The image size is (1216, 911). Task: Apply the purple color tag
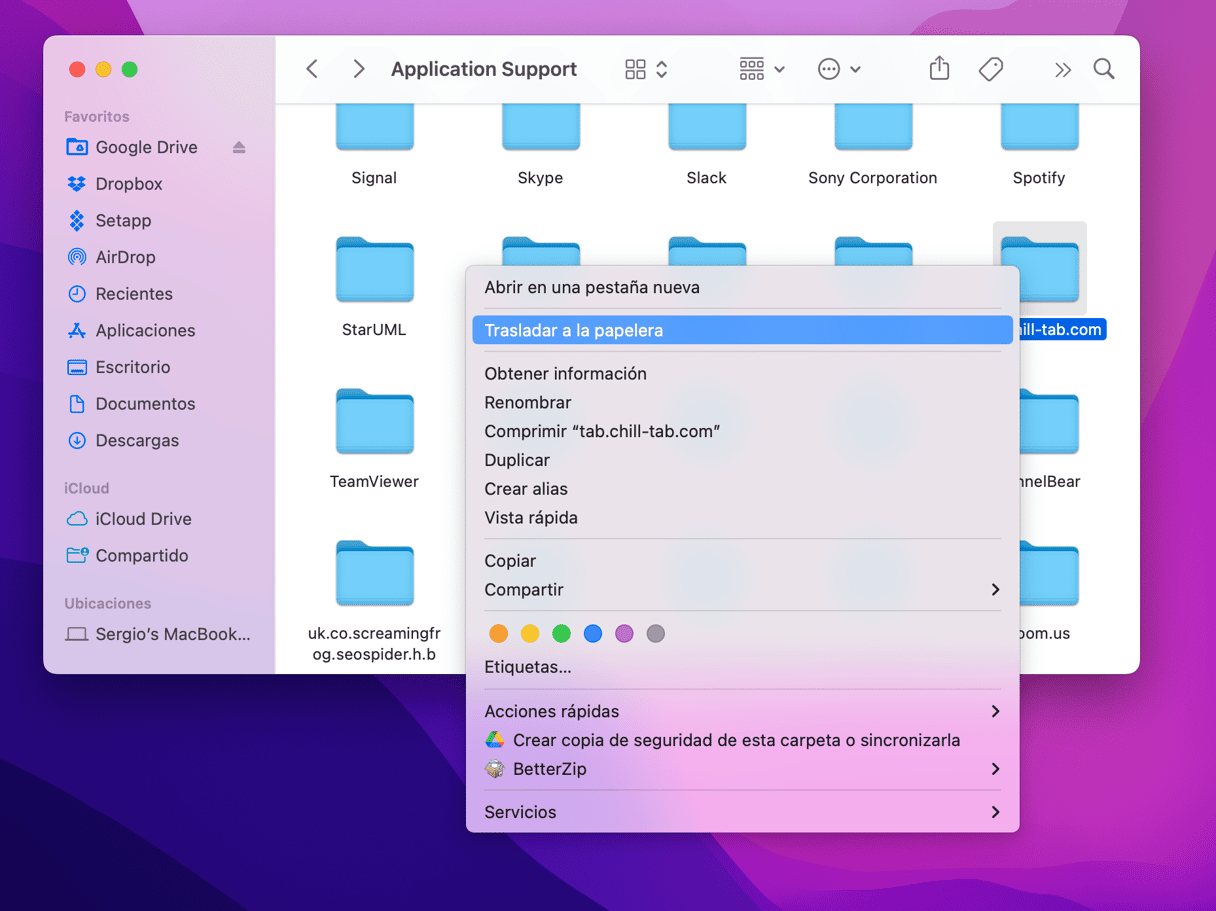(624, 633)
